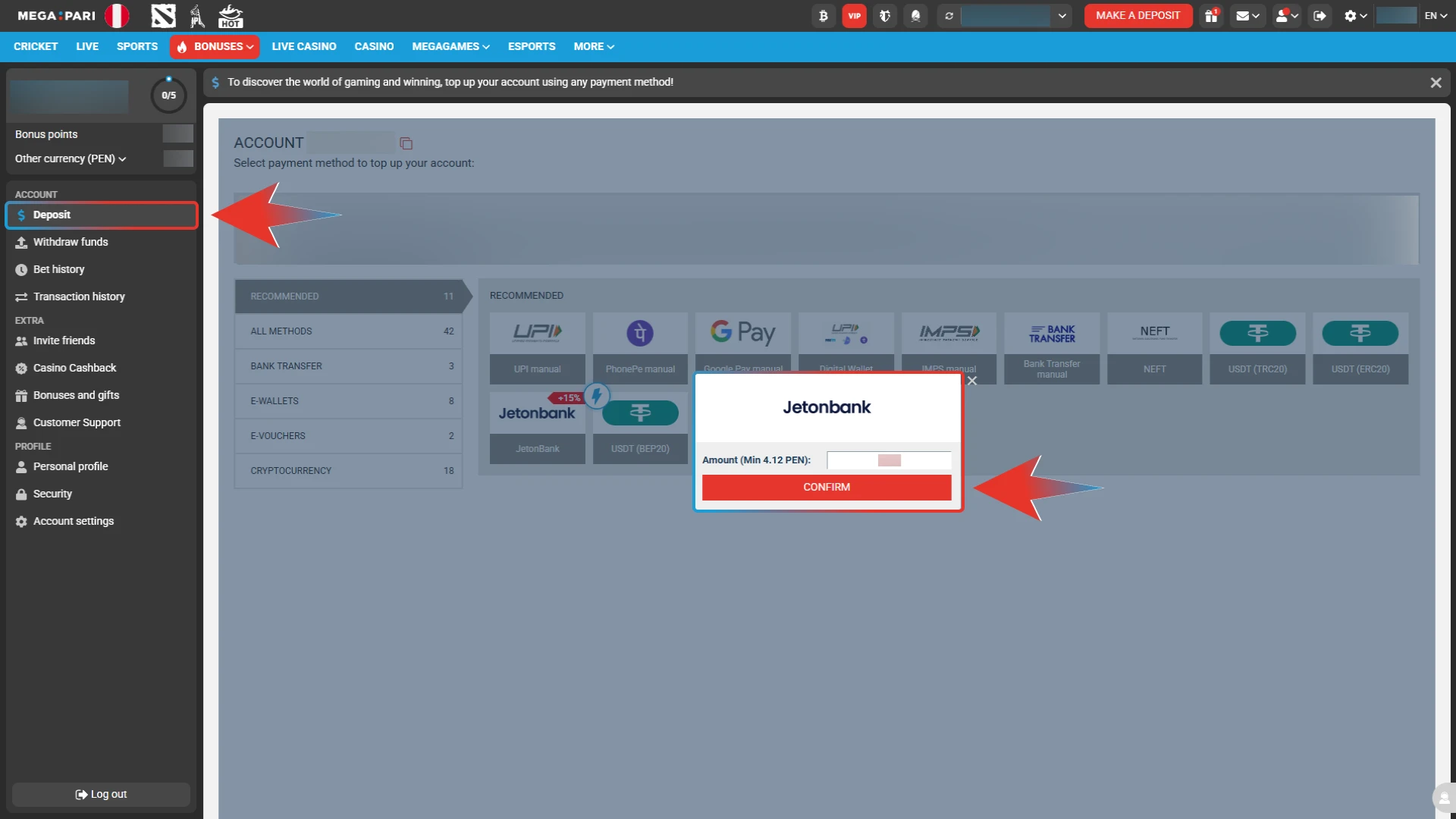Dismiss the top-up notification banner

(1436, 83)
